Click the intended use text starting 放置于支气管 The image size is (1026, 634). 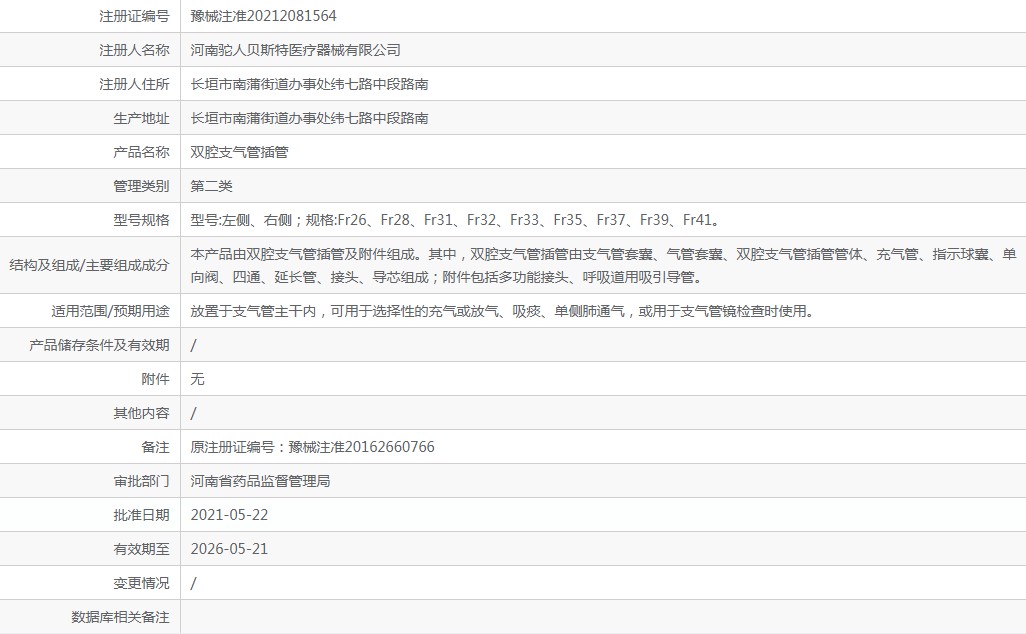click(503, 311)
